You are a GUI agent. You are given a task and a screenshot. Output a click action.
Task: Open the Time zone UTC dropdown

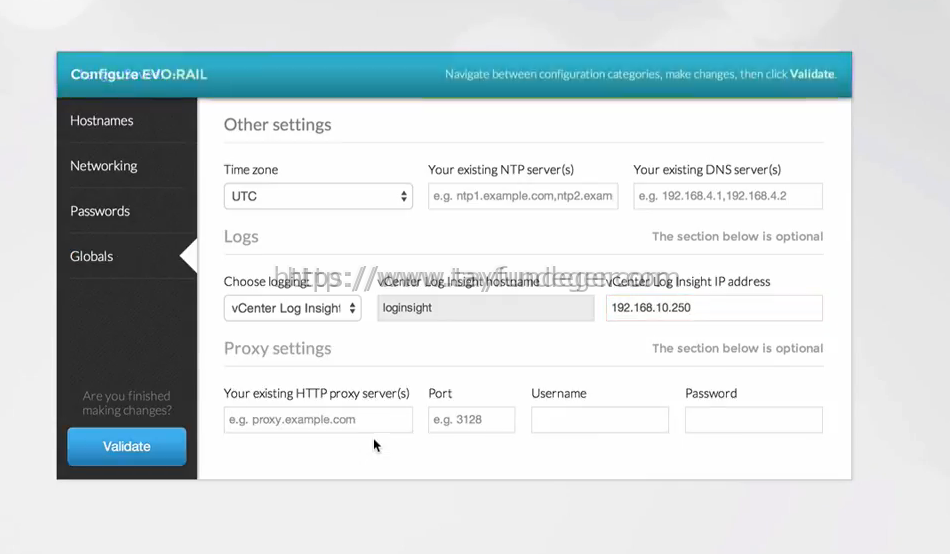point(318,196)
